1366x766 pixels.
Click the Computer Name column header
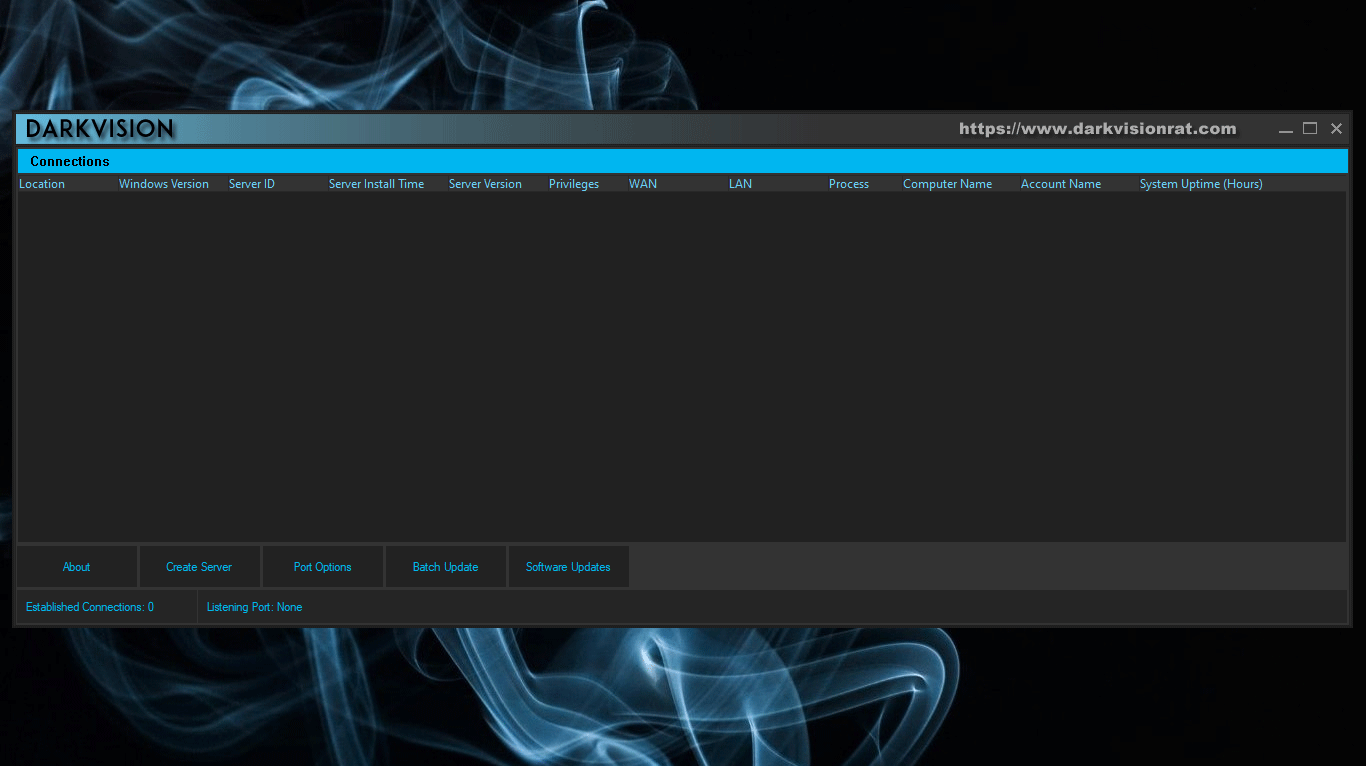pyautogui.click(x=947, y=184)
